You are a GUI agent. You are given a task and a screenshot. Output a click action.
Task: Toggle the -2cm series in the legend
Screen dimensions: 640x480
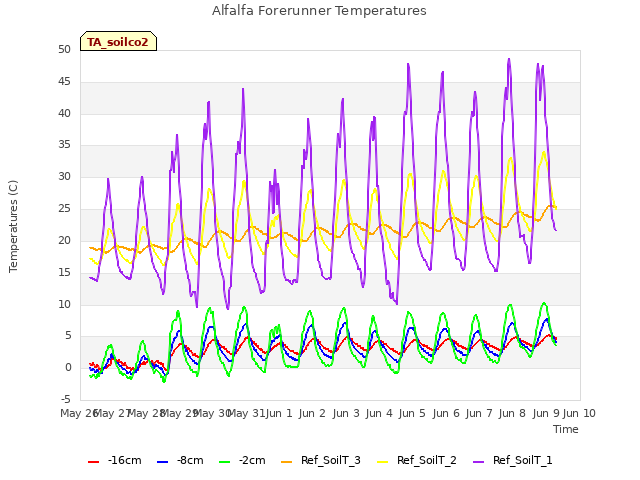[242, 460]
